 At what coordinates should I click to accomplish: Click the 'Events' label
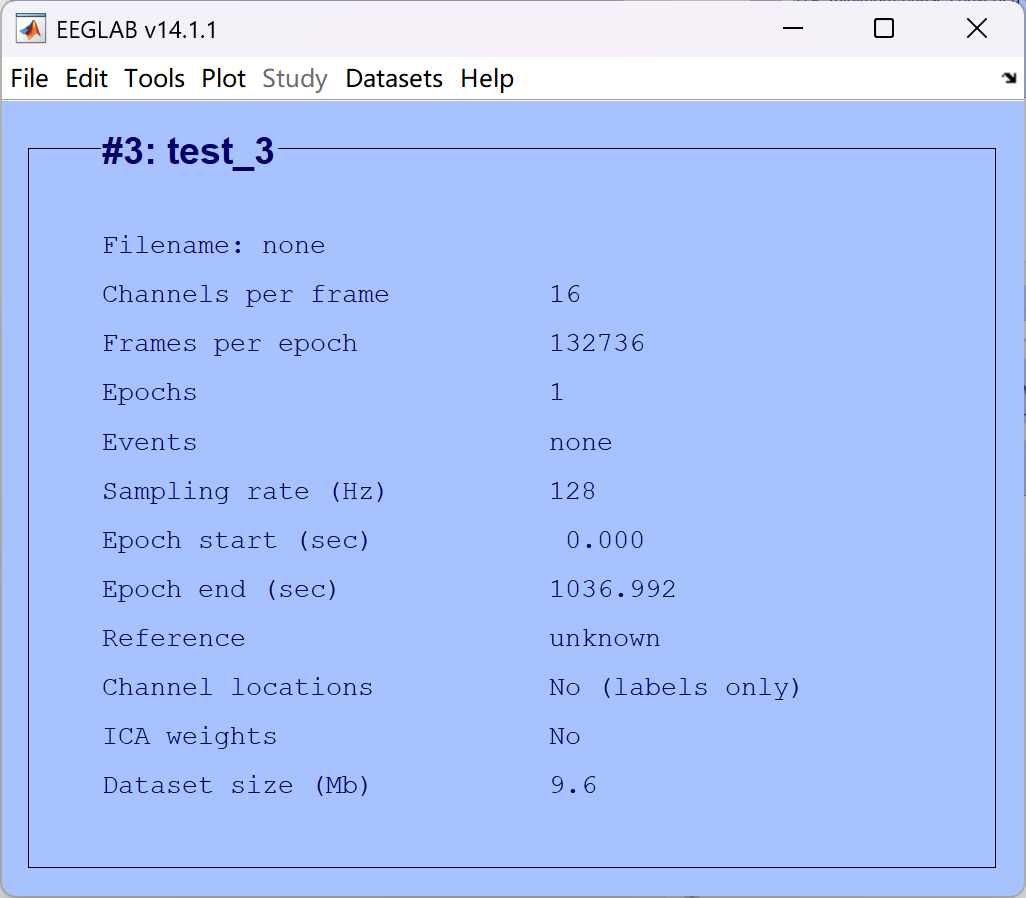click(150, 442)
